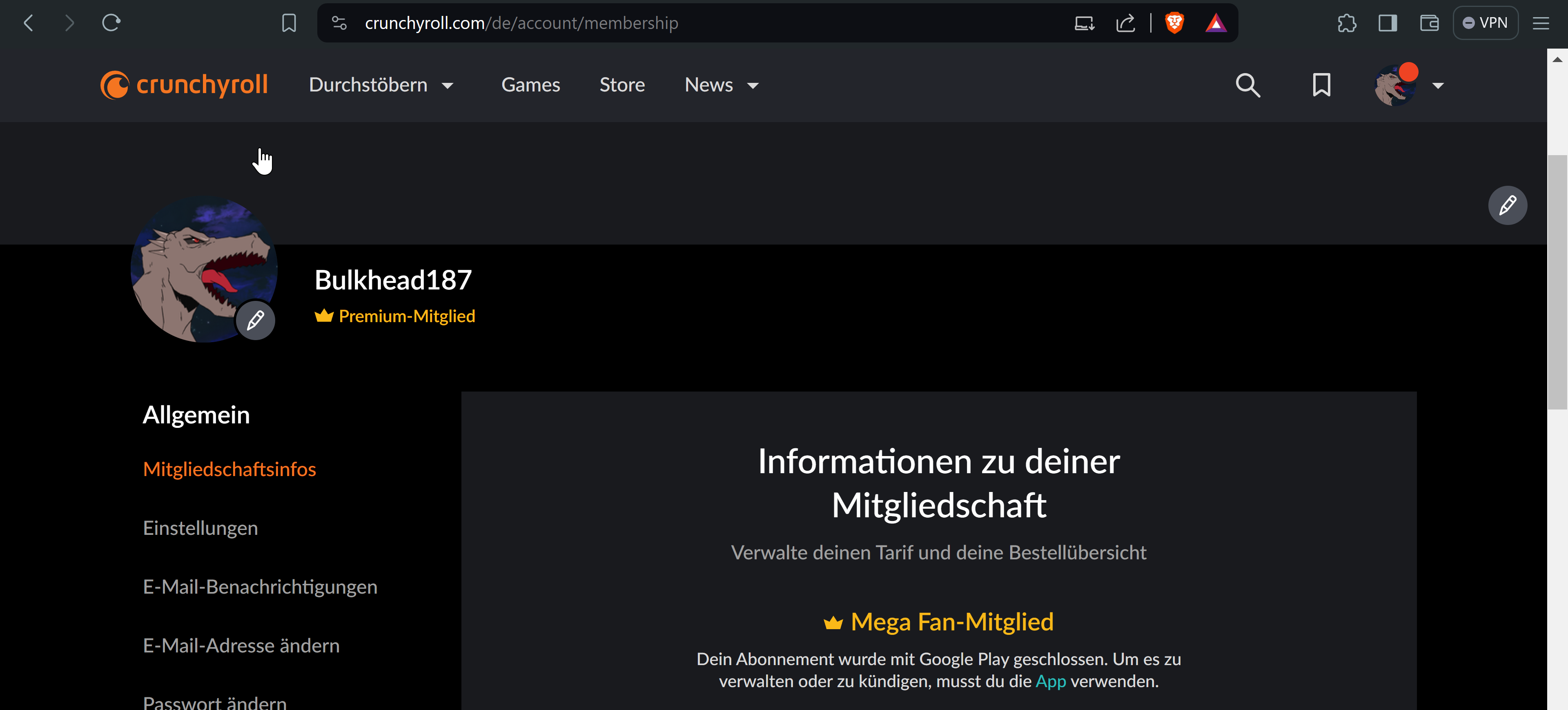Bookmark this page using the toolbar bookmark icon
The image size is (1568, 710).
click(289, 23)
